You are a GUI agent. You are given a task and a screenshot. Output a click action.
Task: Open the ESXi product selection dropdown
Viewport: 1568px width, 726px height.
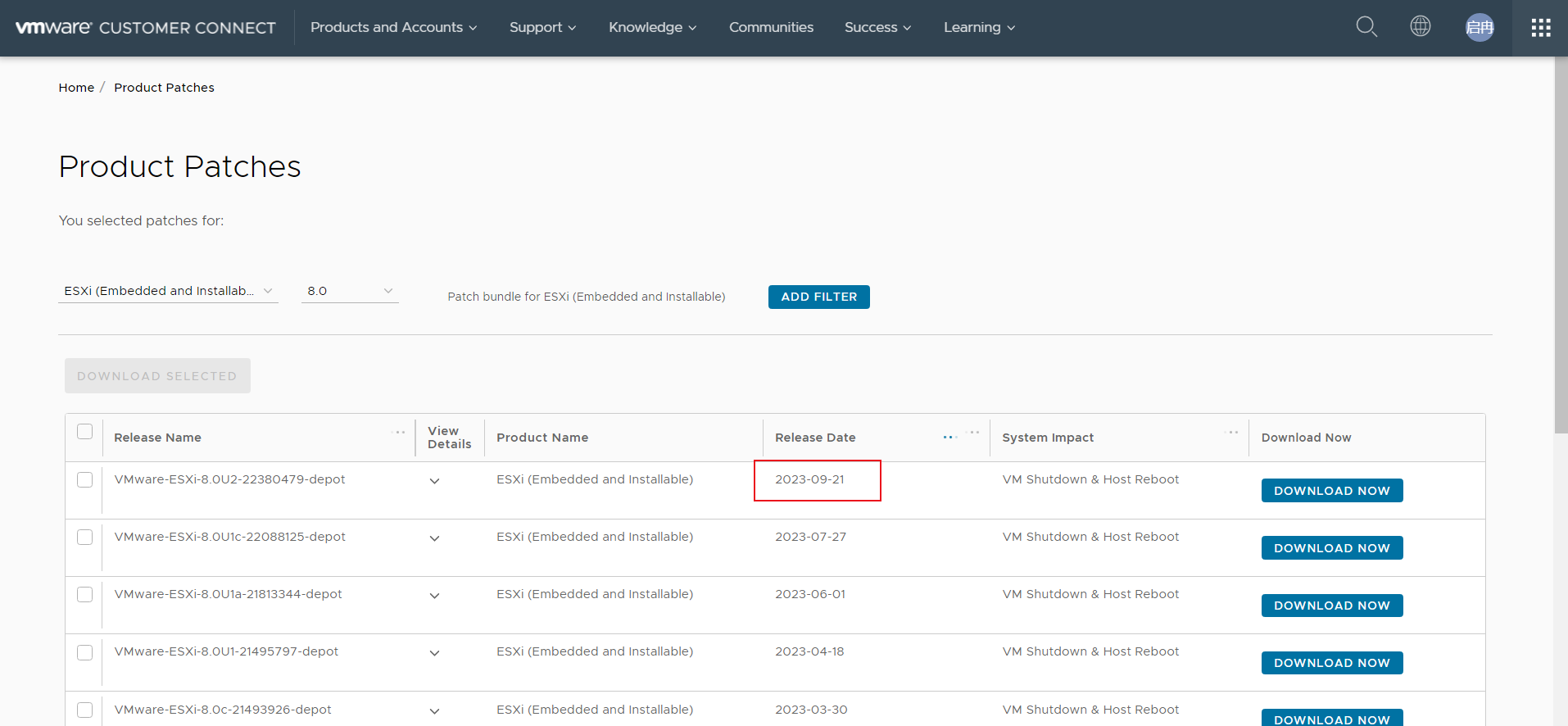(168, 291)
